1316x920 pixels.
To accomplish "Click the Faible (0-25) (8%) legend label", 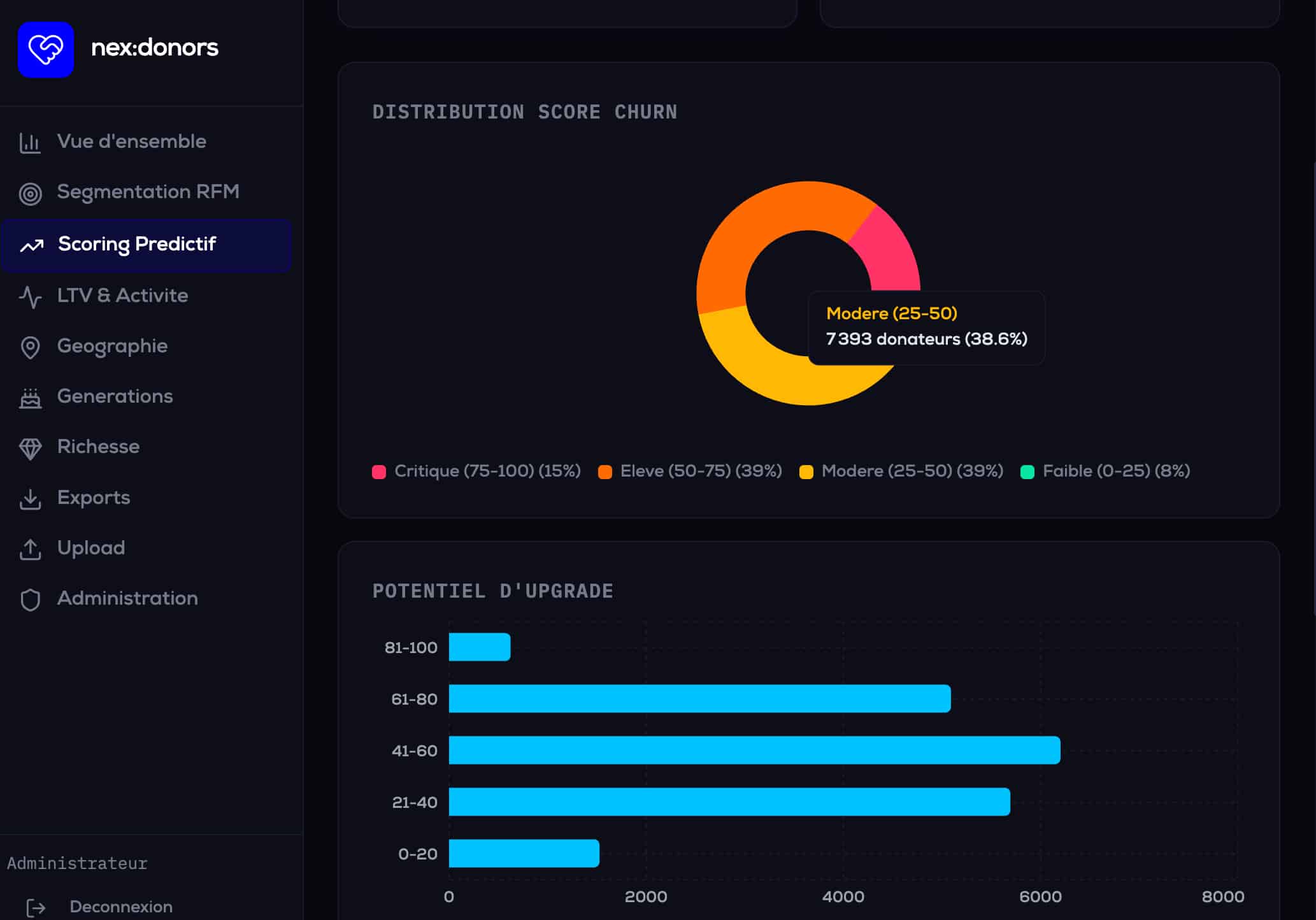I will tap(1116, 471).
